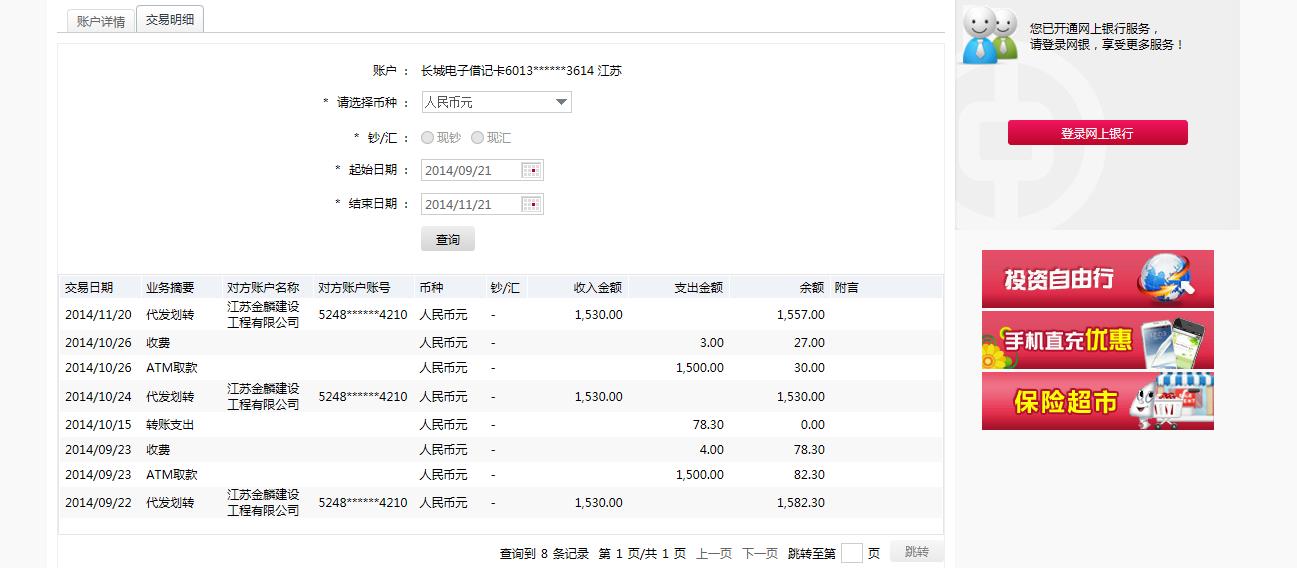Click the 第 1 页/共 1 页 indicator
Image resolution: width=1297 pixels, height=568 pixels.
[x=642, y=554]
